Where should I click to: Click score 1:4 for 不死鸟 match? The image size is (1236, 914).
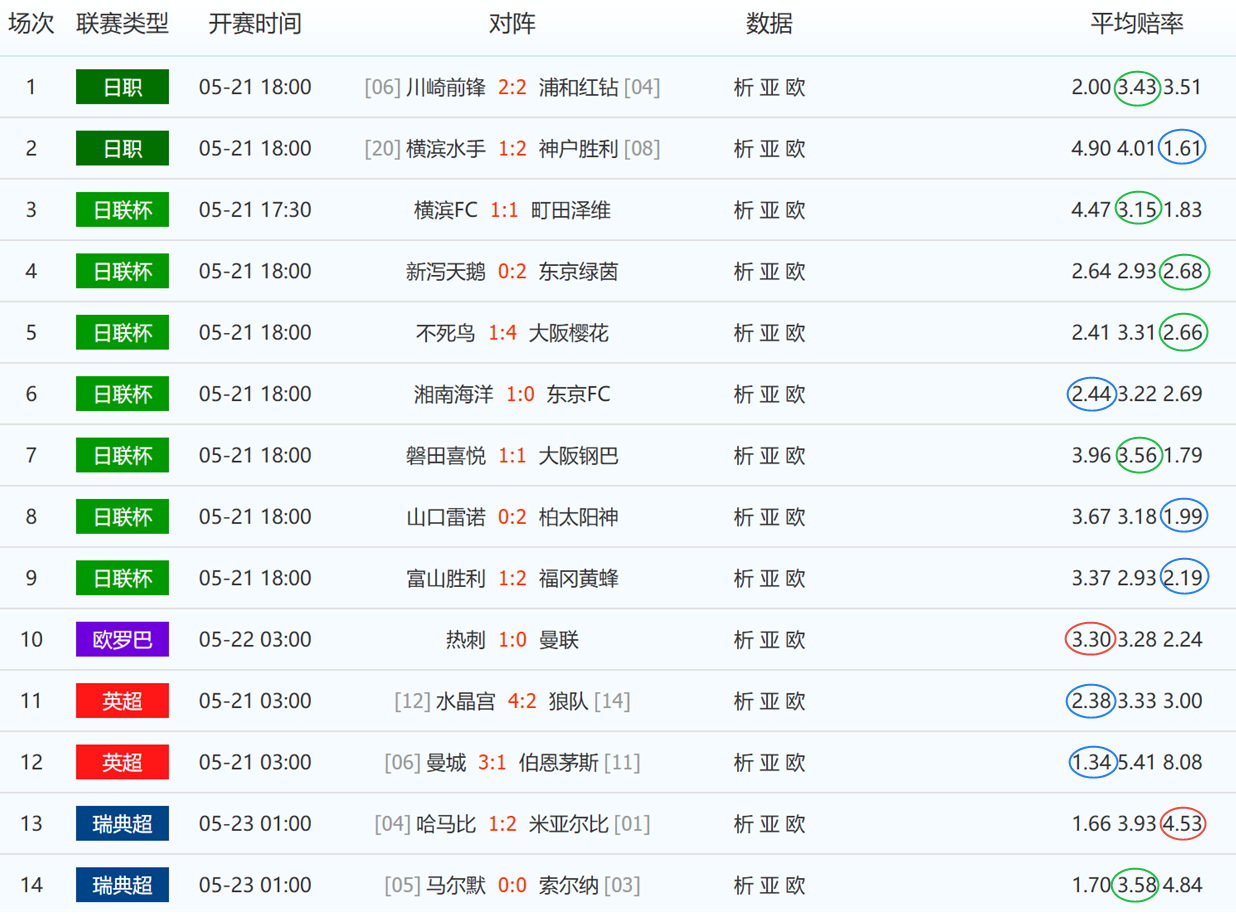(x=502, y=333)
